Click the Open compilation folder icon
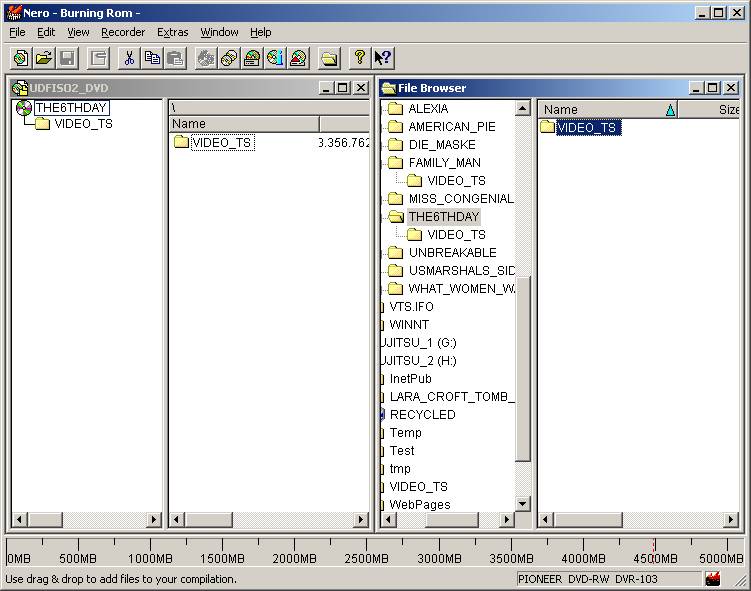 44,58
